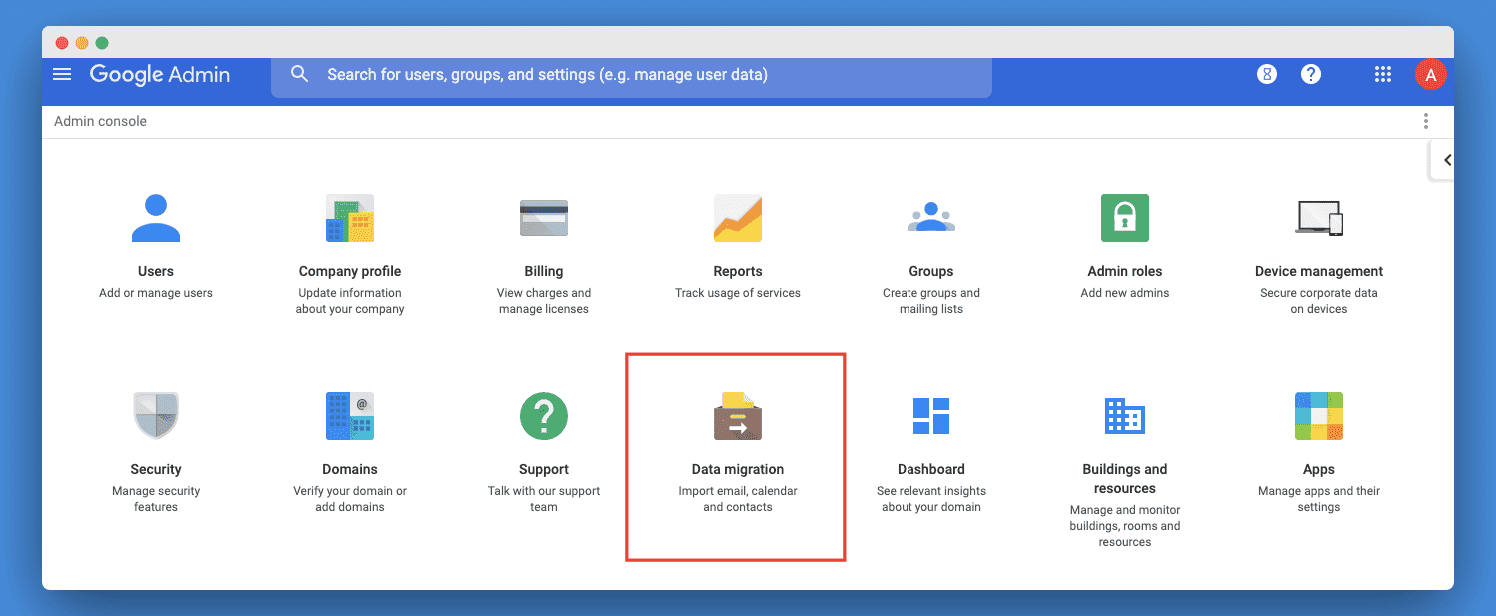
Task: Expand the navigation hamburger menu
Action: tap(62, 74)
